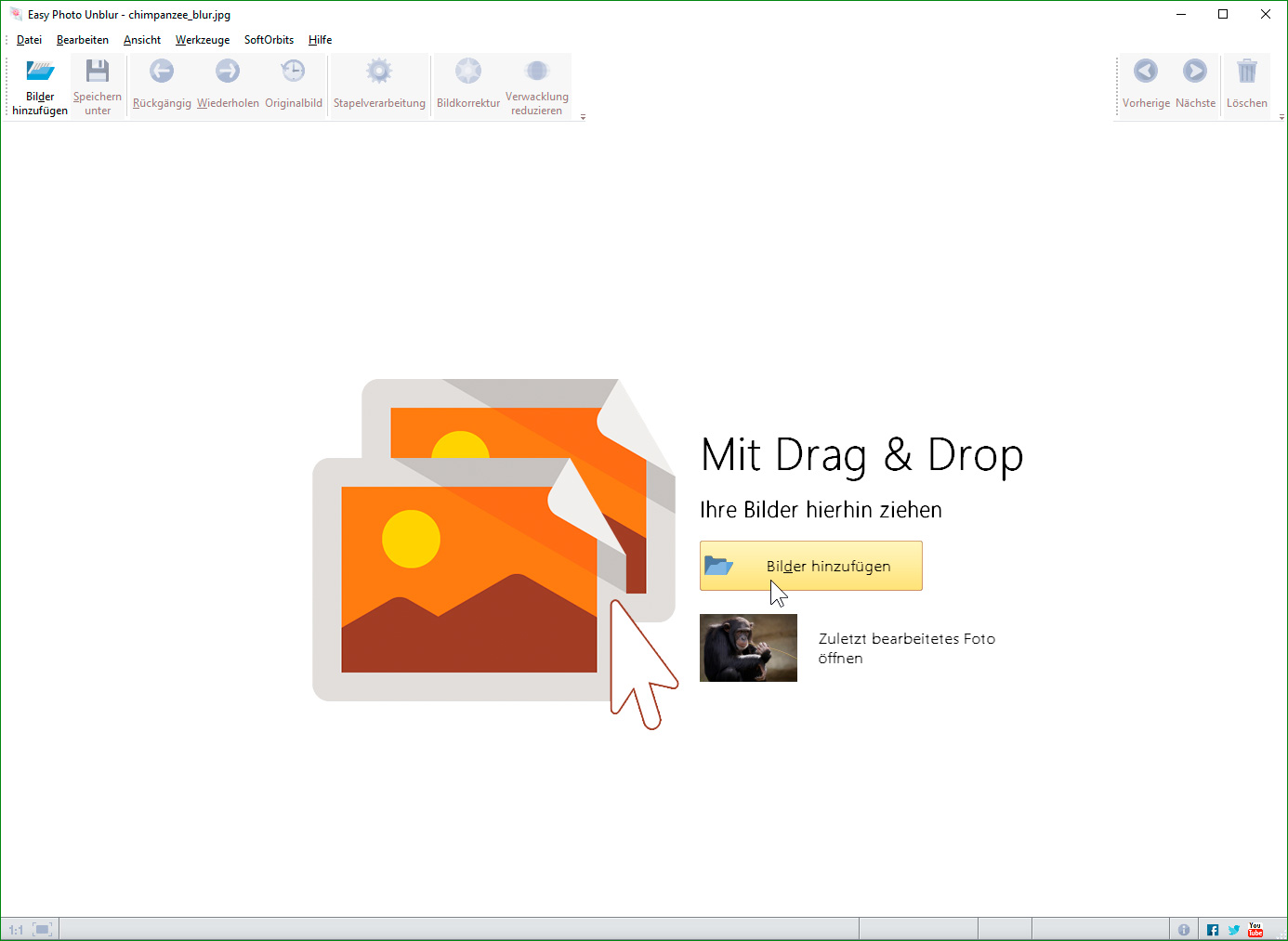Click Zuletzt bearbeitetes Foto öffnen link
This screenshot has height=941, width=1288.
(x=906, y=648)
